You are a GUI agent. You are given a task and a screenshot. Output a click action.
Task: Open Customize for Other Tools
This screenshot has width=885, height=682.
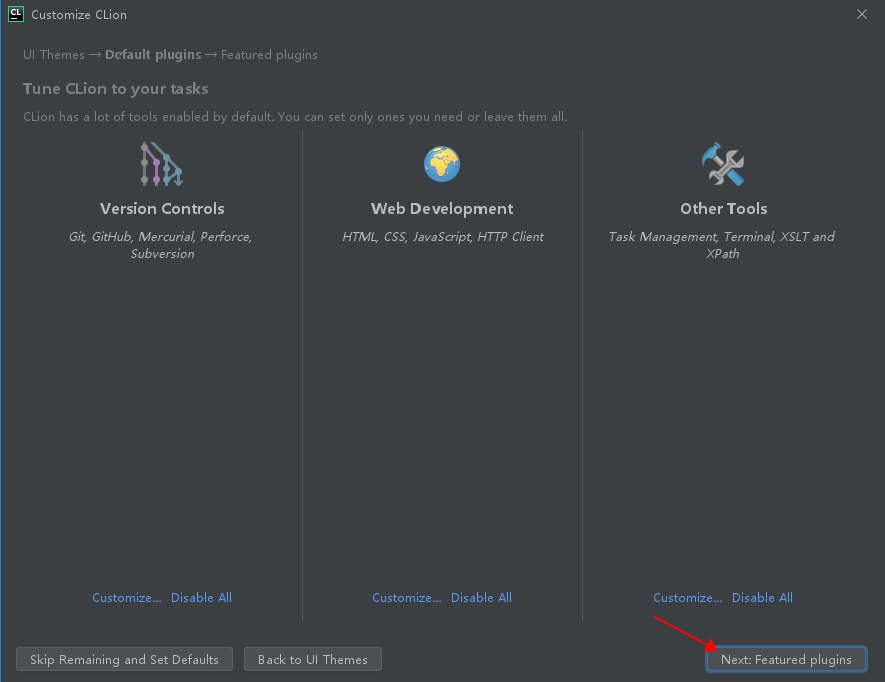(x=687, y=597)
